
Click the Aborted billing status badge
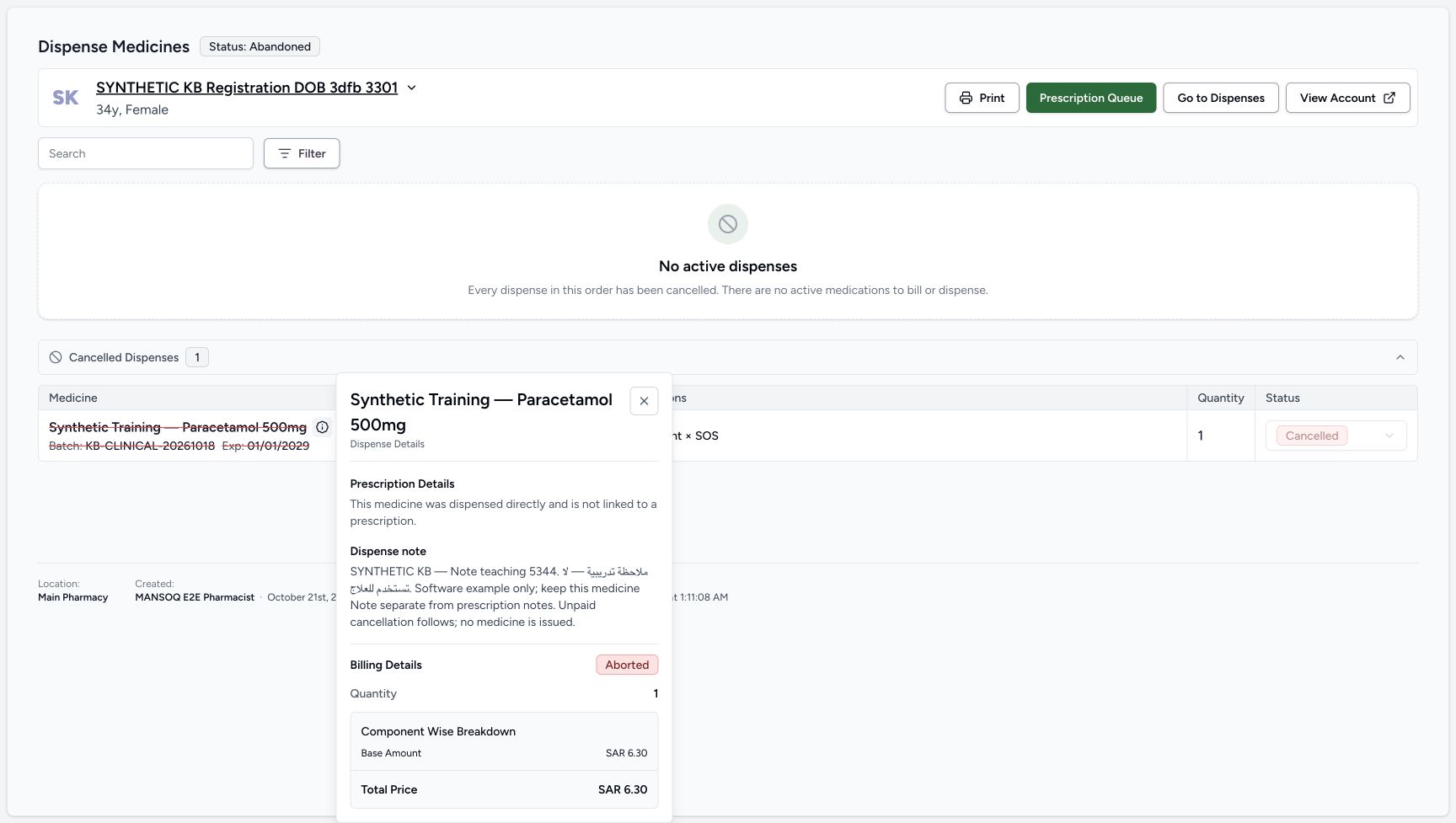[x=627, y=665]
